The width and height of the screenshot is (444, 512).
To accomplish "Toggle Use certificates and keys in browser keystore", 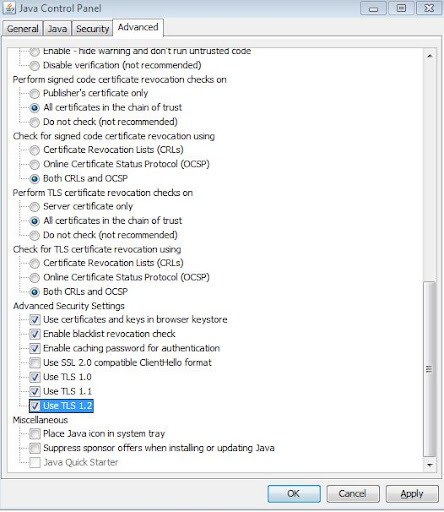I will 35,320.
